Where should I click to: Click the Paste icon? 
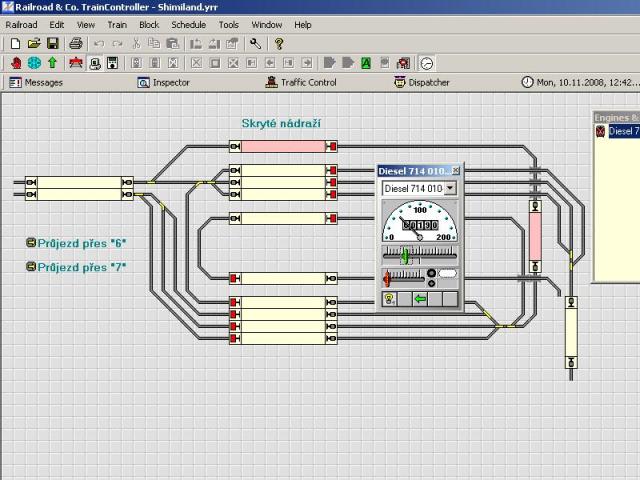click(173, 43)
